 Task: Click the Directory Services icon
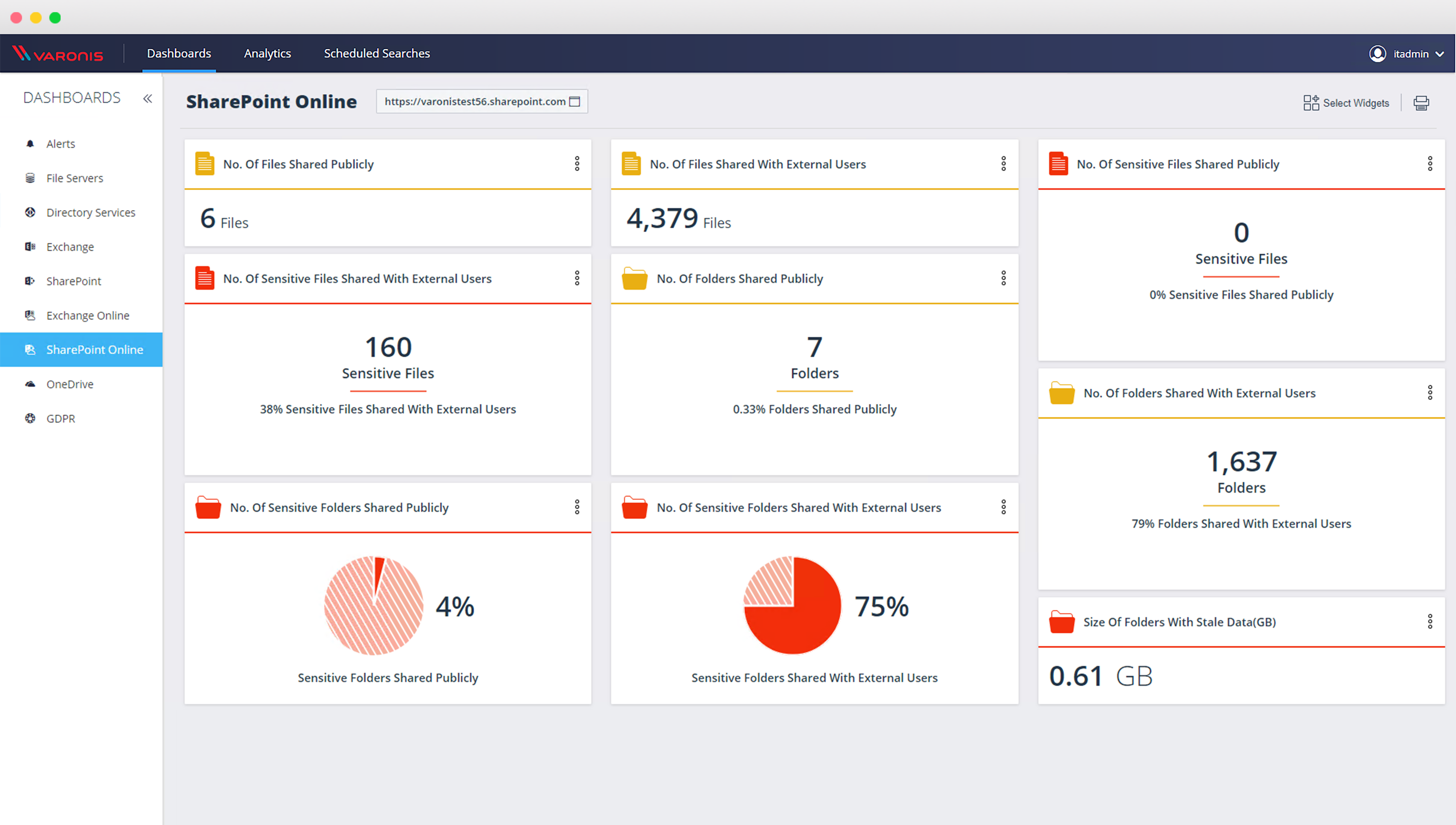click(31, 213)
